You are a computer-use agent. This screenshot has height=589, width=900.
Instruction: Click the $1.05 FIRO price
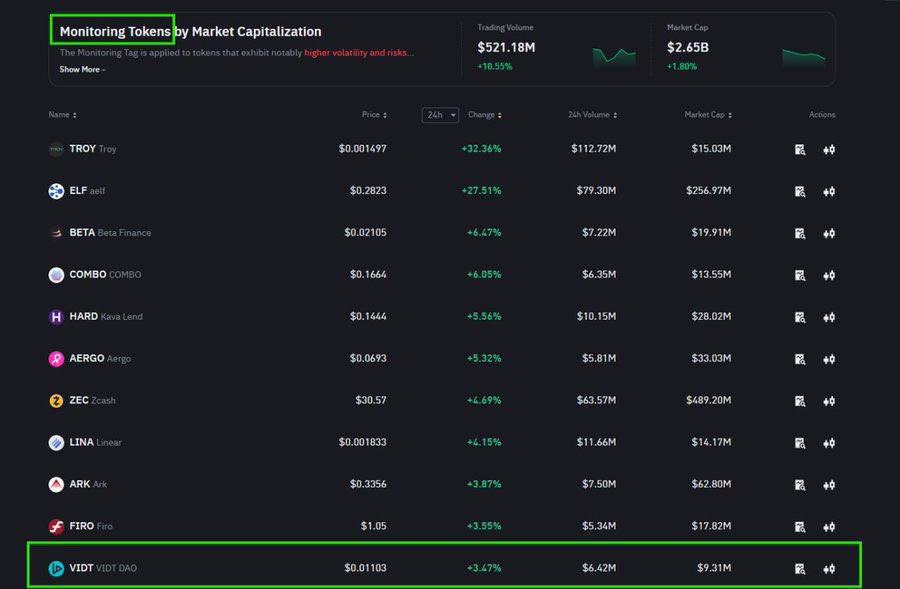(374, 526)
